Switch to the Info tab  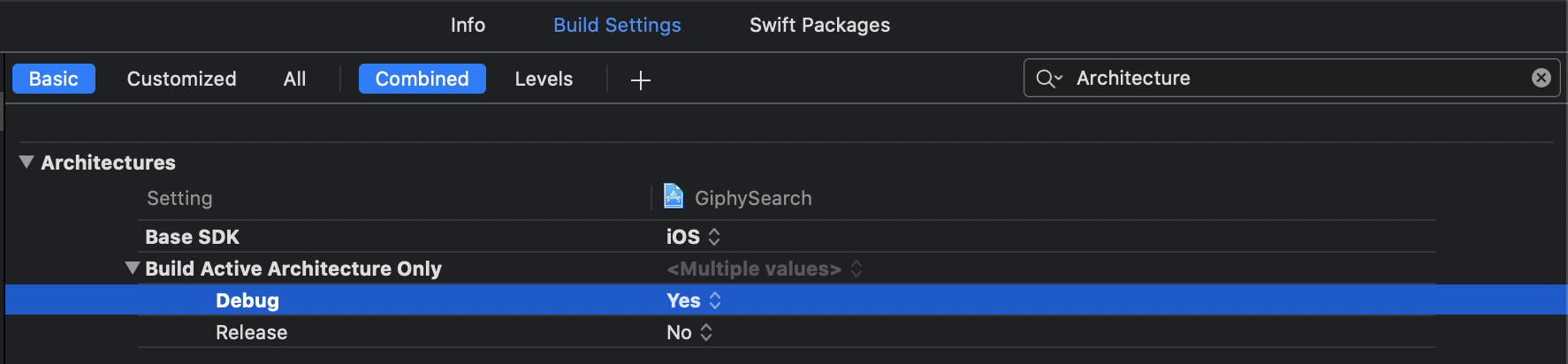coord(468,25)
